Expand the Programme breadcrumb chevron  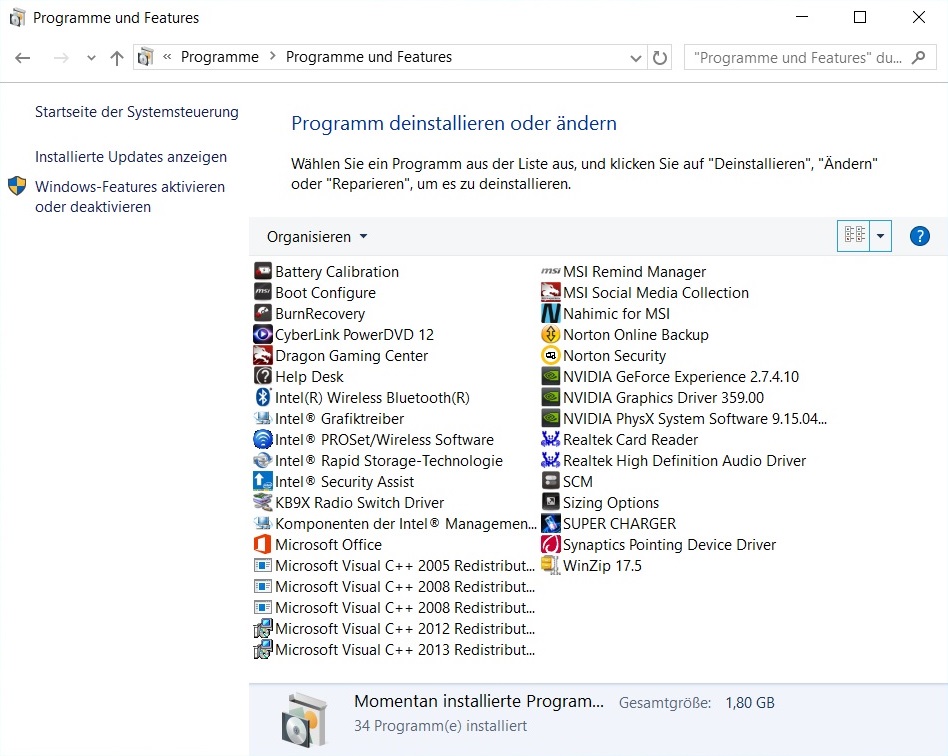coord(273,56)
